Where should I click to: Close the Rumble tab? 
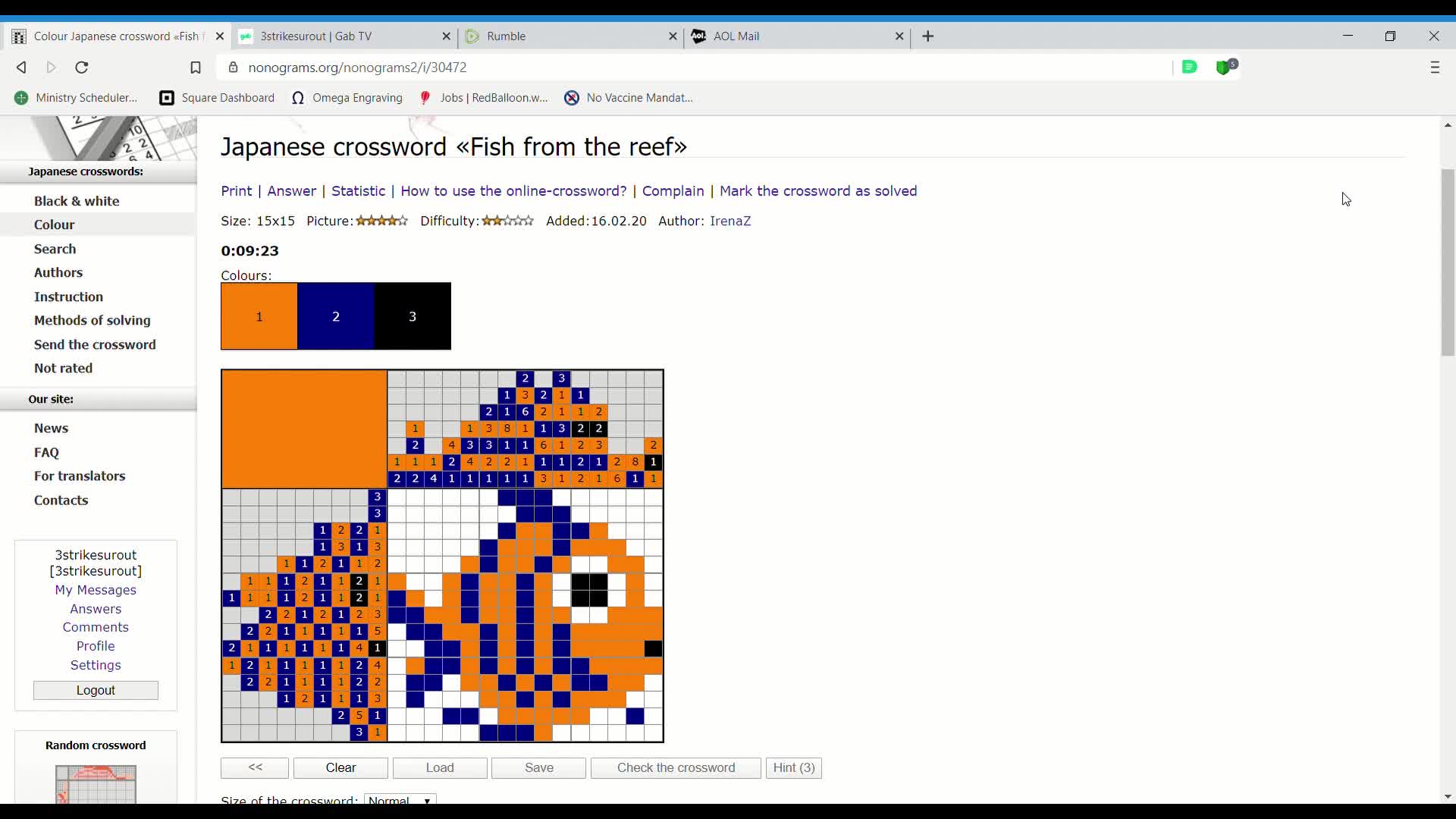pyautogui.click(x=673, y=36)
